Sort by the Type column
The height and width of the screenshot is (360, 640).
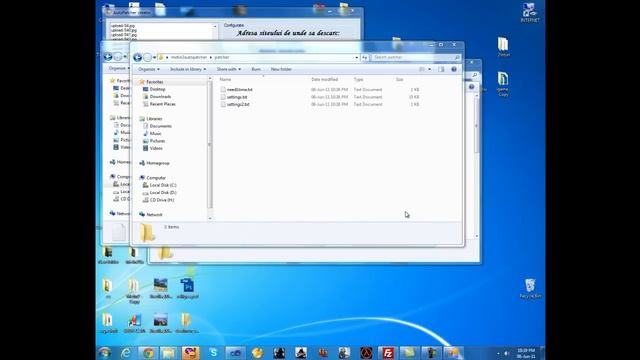pos(358,80)
